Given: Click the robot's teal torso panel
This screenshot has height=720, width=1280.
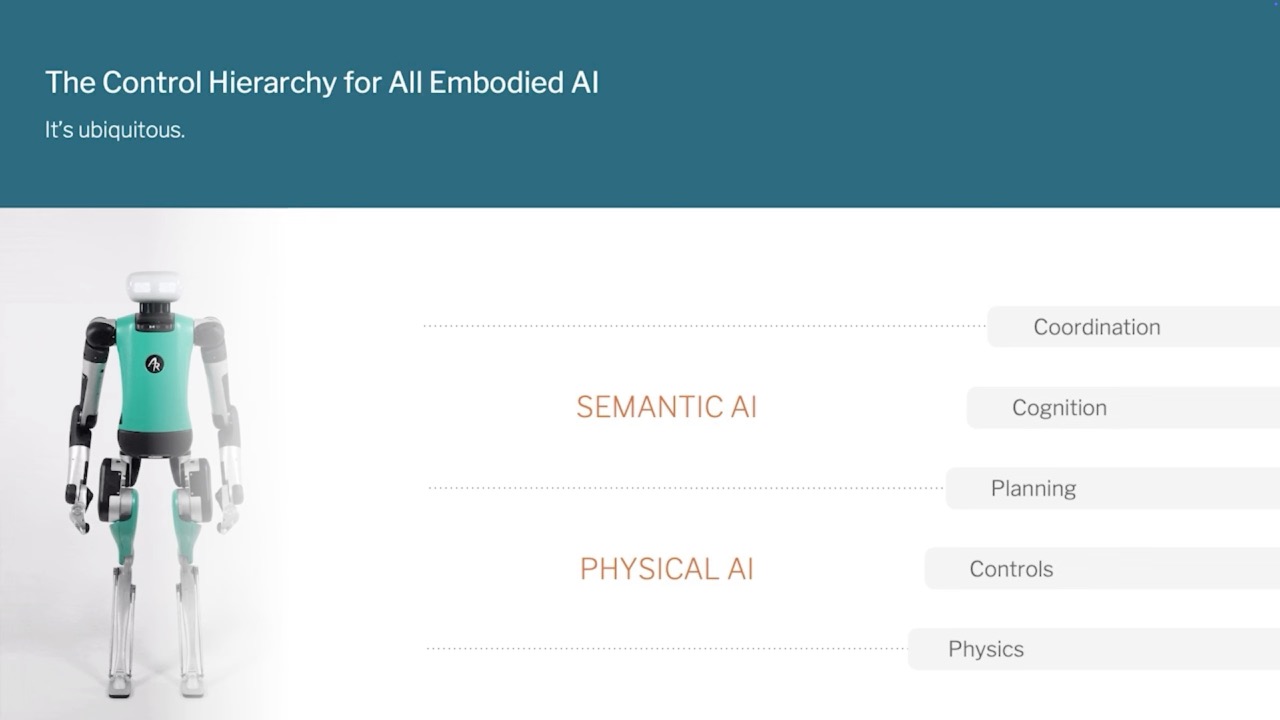Looking at the screenshot, I should (x=154, y=371).
